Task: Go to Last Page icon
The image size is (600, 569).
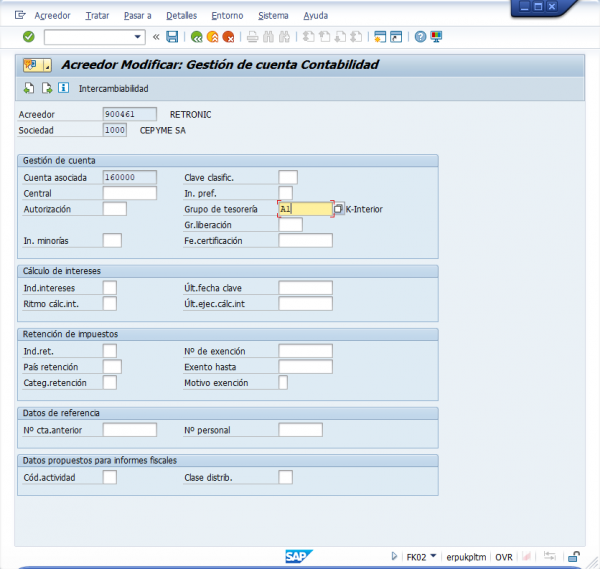Action: pos(356,37)
